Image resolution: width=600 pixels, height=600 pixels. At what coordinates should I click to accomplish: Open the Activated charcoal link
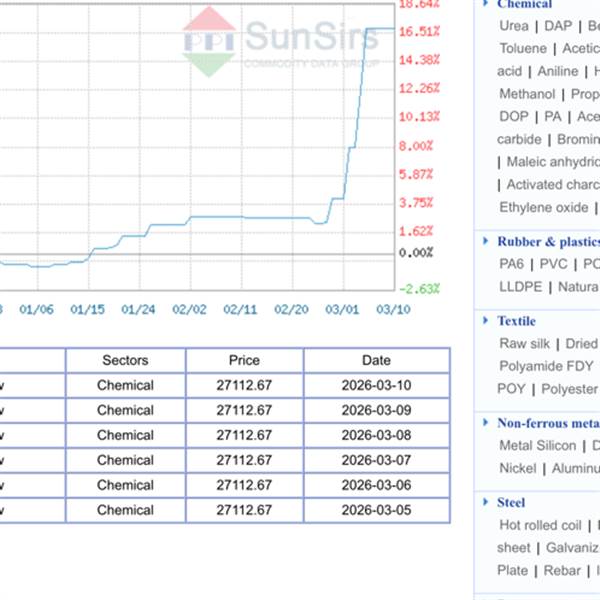(553, 184)
